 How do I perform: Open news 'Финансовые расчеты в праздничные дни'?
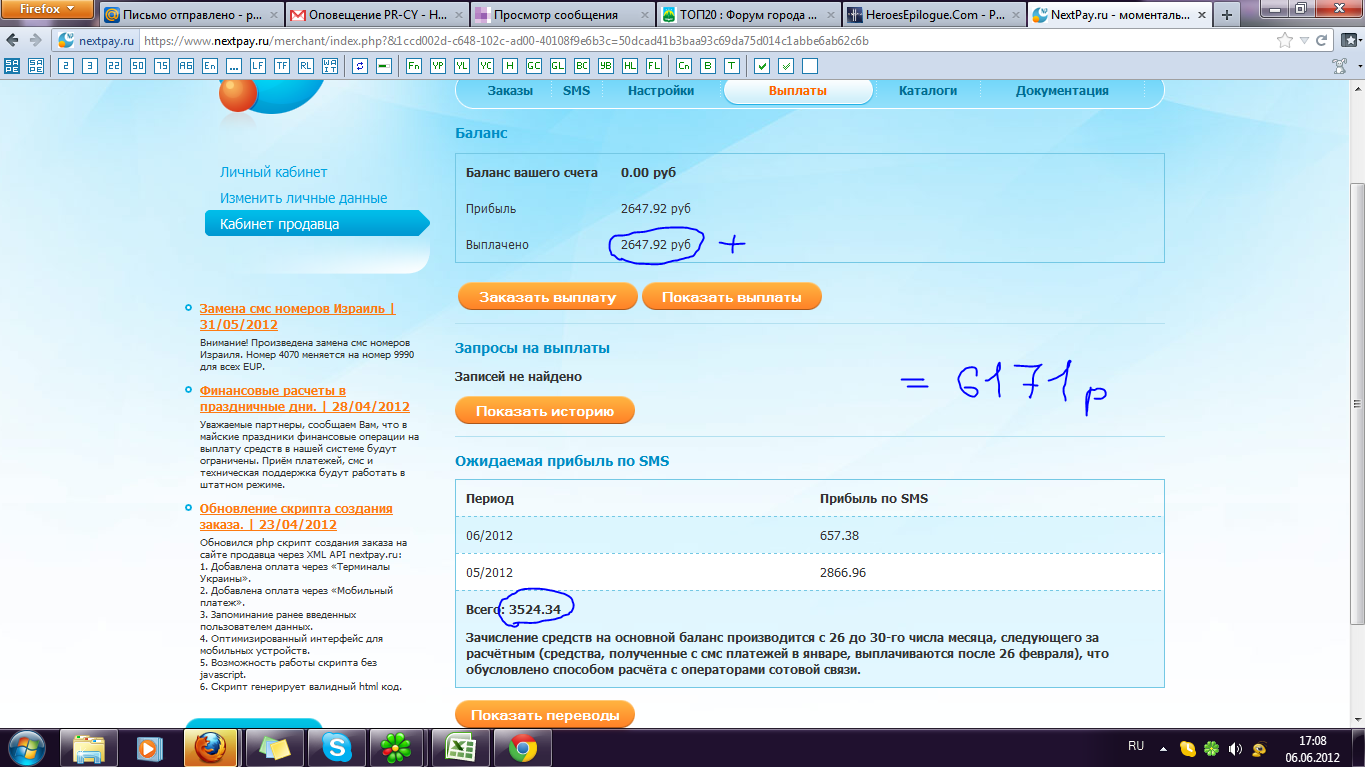(304, 399)
